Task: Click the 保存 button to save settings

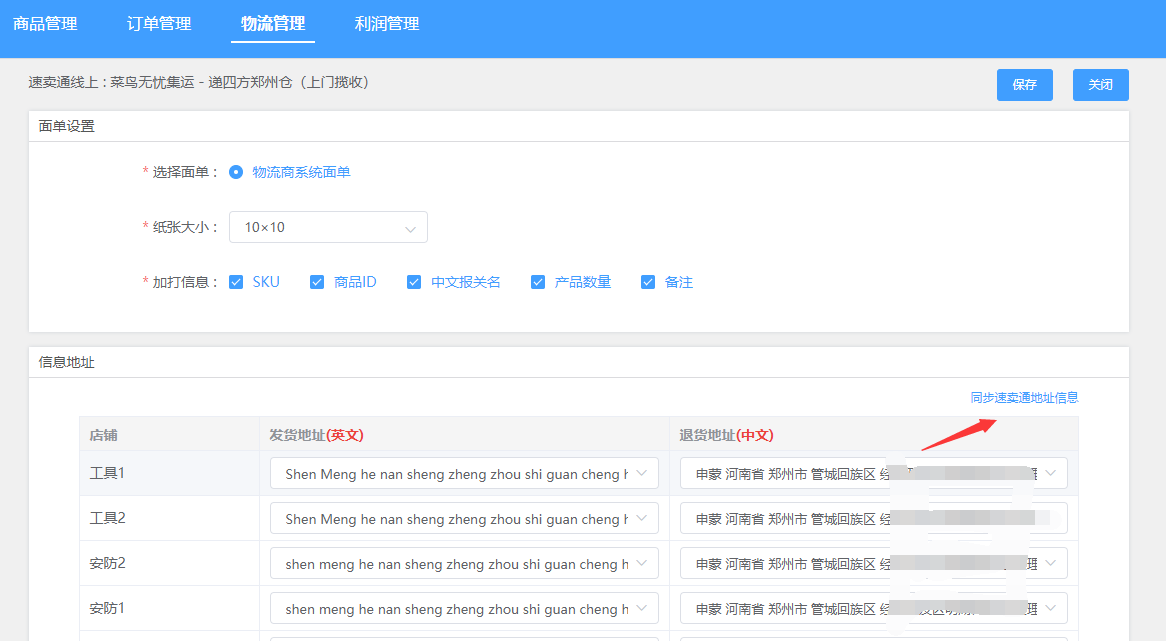Action: (1024, 85)
